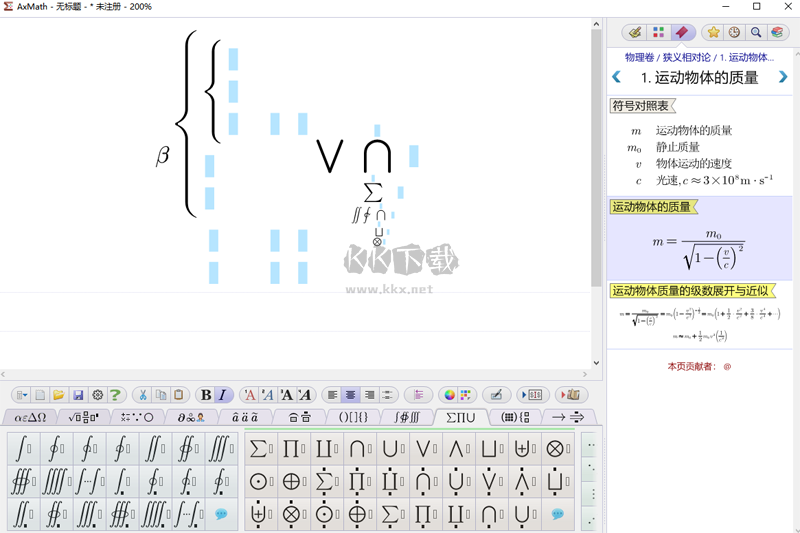Open the accents â ä ã tab
The height and width of the screenshot is (533, 800).
245,417
